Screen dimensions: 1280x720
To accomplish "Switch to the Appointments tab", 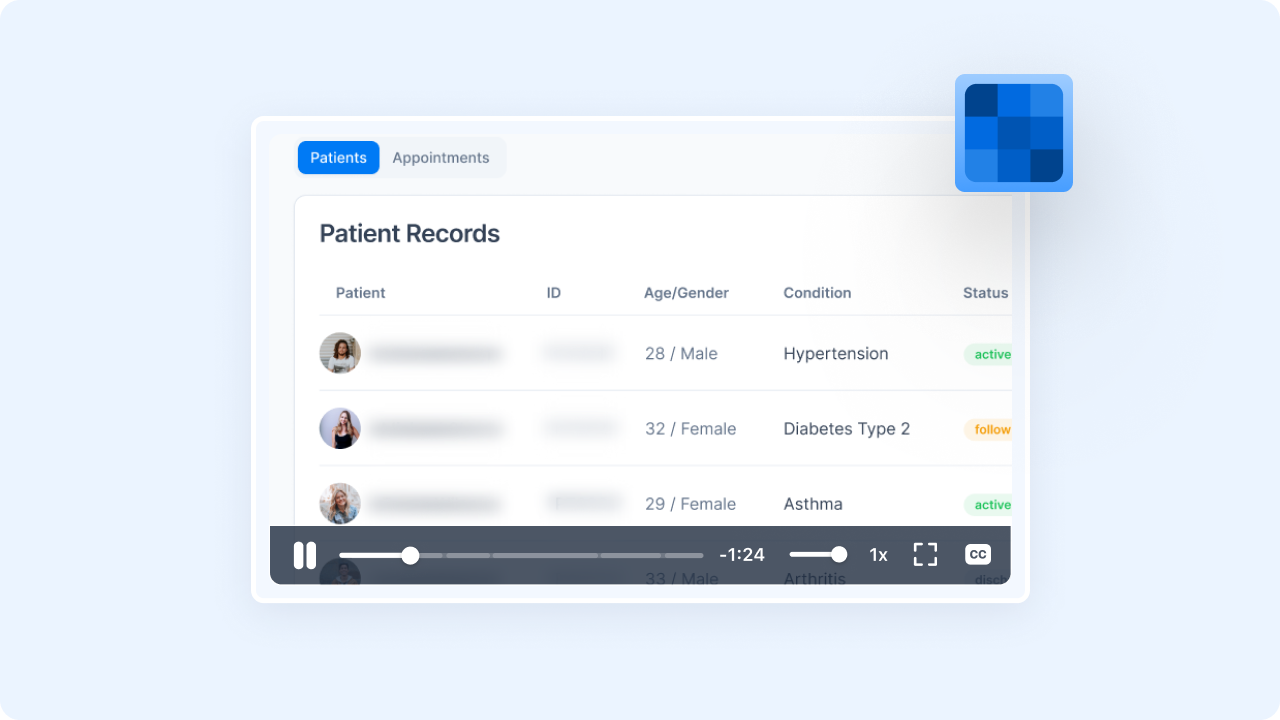I will [440, 158].
